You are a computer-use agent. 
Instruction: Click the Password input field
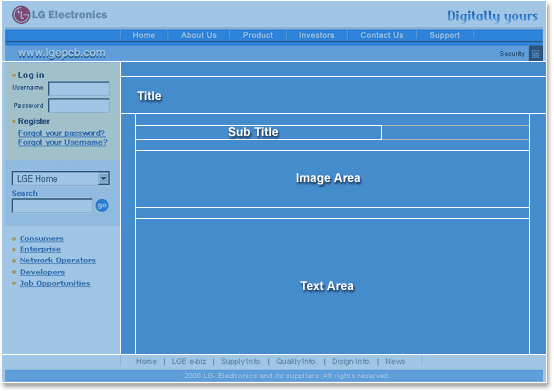[x=79, y=106]
